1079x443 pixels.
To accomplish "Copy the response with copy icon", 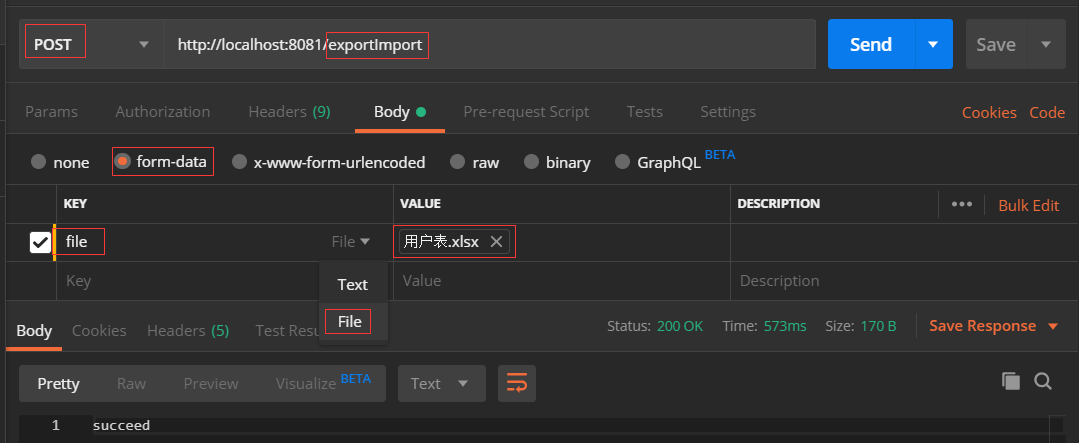I will click(1011, 381).
